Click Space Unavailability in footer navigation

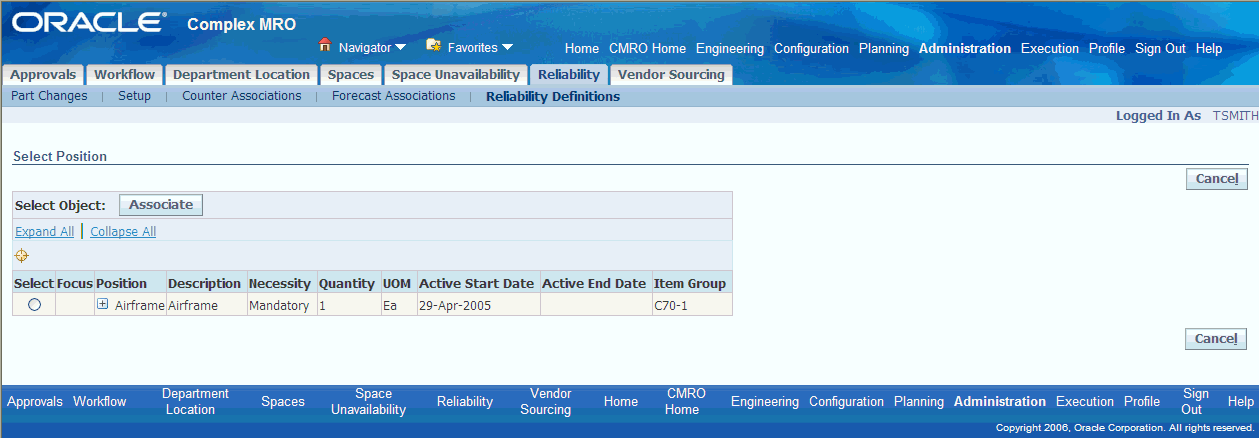pos(368,401)
